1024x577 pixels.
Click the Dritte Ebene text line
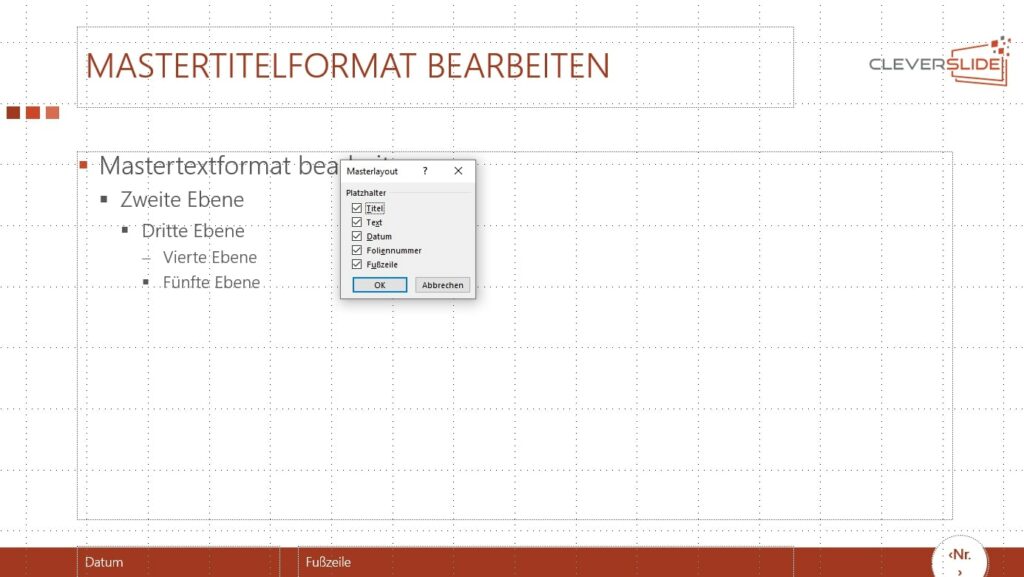point(192,231)
